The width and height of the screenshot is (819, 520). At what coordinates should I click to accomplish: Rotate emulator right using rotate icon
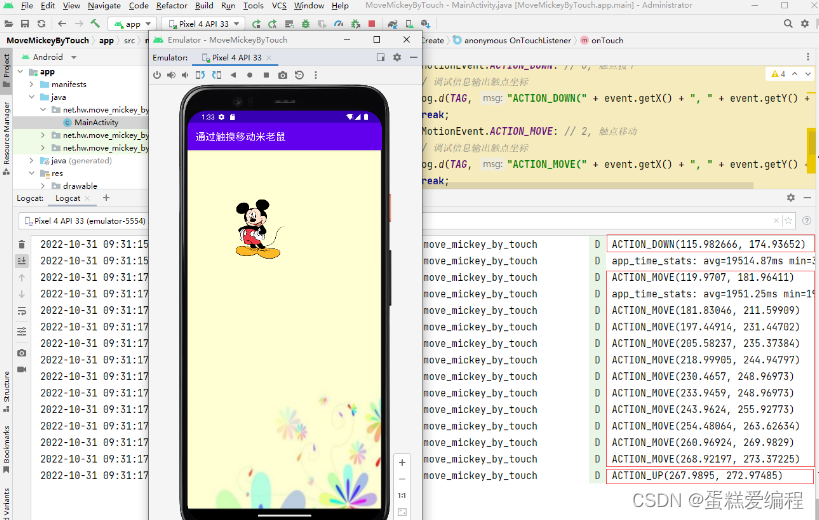click(x=217, y=75)
